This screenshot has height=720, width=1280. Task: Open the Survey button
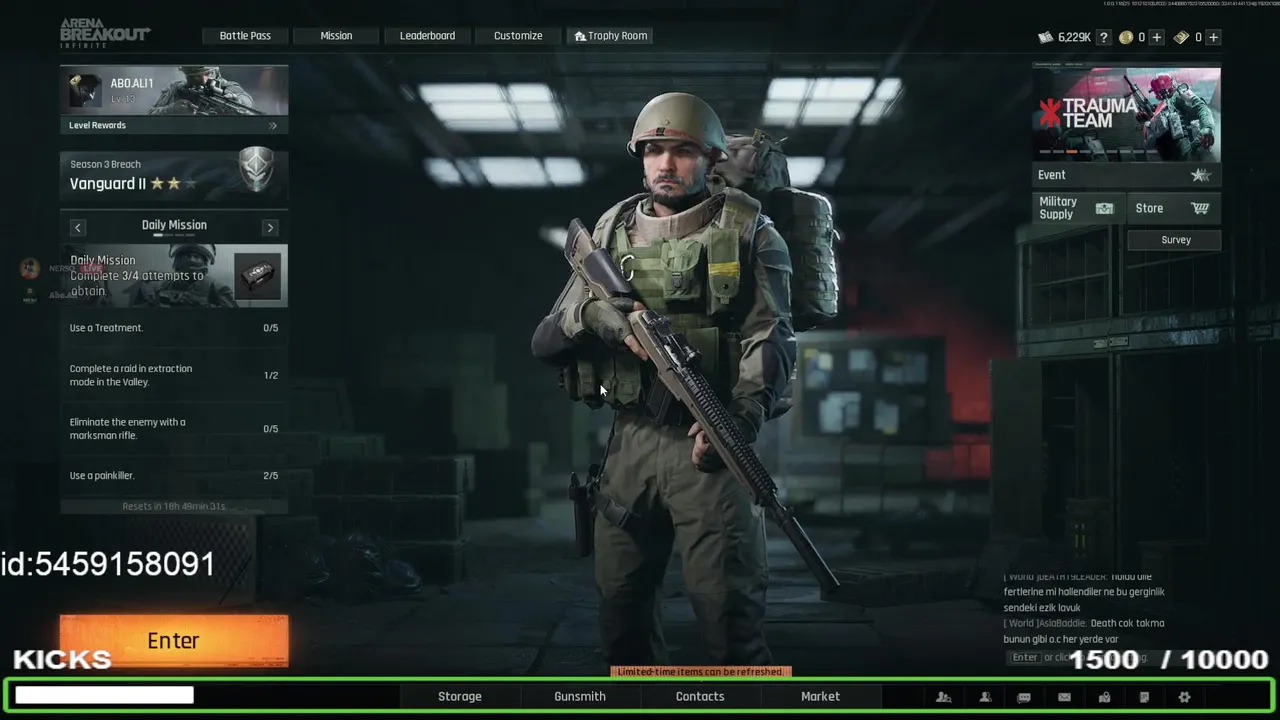[x=1176, y=240]
